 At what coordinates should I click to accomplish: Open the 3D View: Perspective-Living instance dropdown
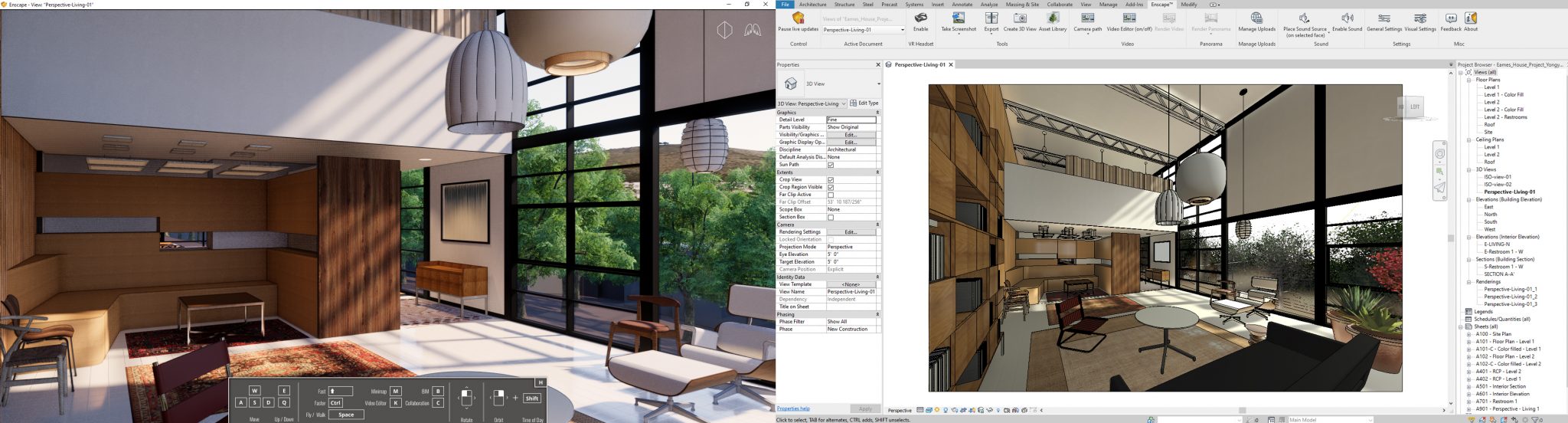click(812, 103)
